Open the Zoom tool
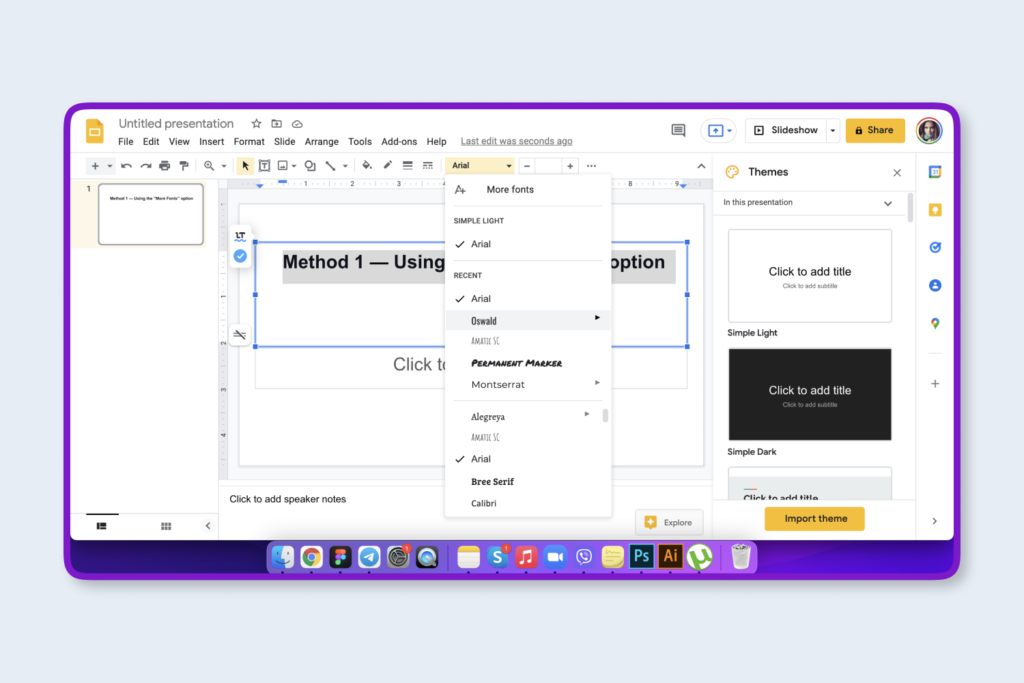Screen dimensions: 1024x683 (211, 165)
